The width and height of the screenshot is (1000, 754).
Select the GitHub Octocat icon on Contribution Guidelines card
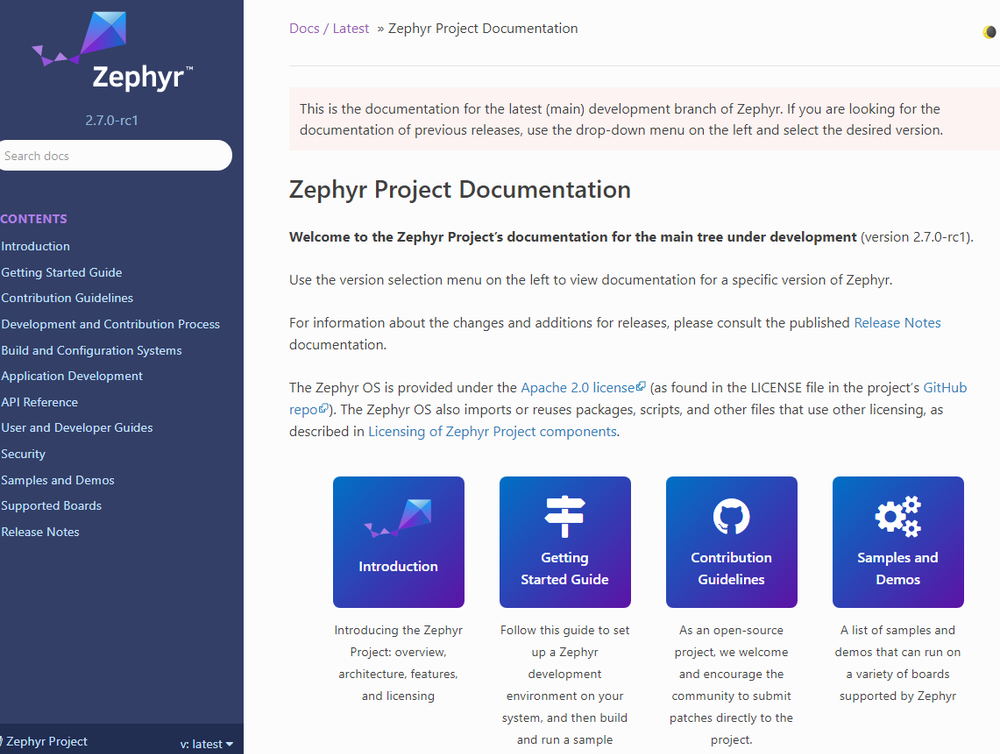pyautogui.click(x=731, y=516)
